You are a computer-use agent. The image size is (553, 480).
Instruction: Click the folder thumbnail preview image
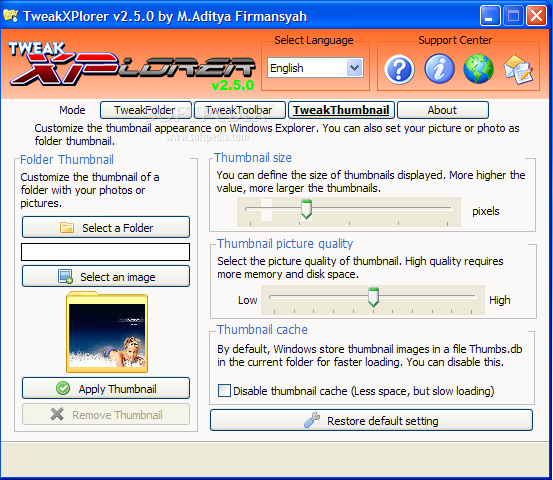coord(107,332)
